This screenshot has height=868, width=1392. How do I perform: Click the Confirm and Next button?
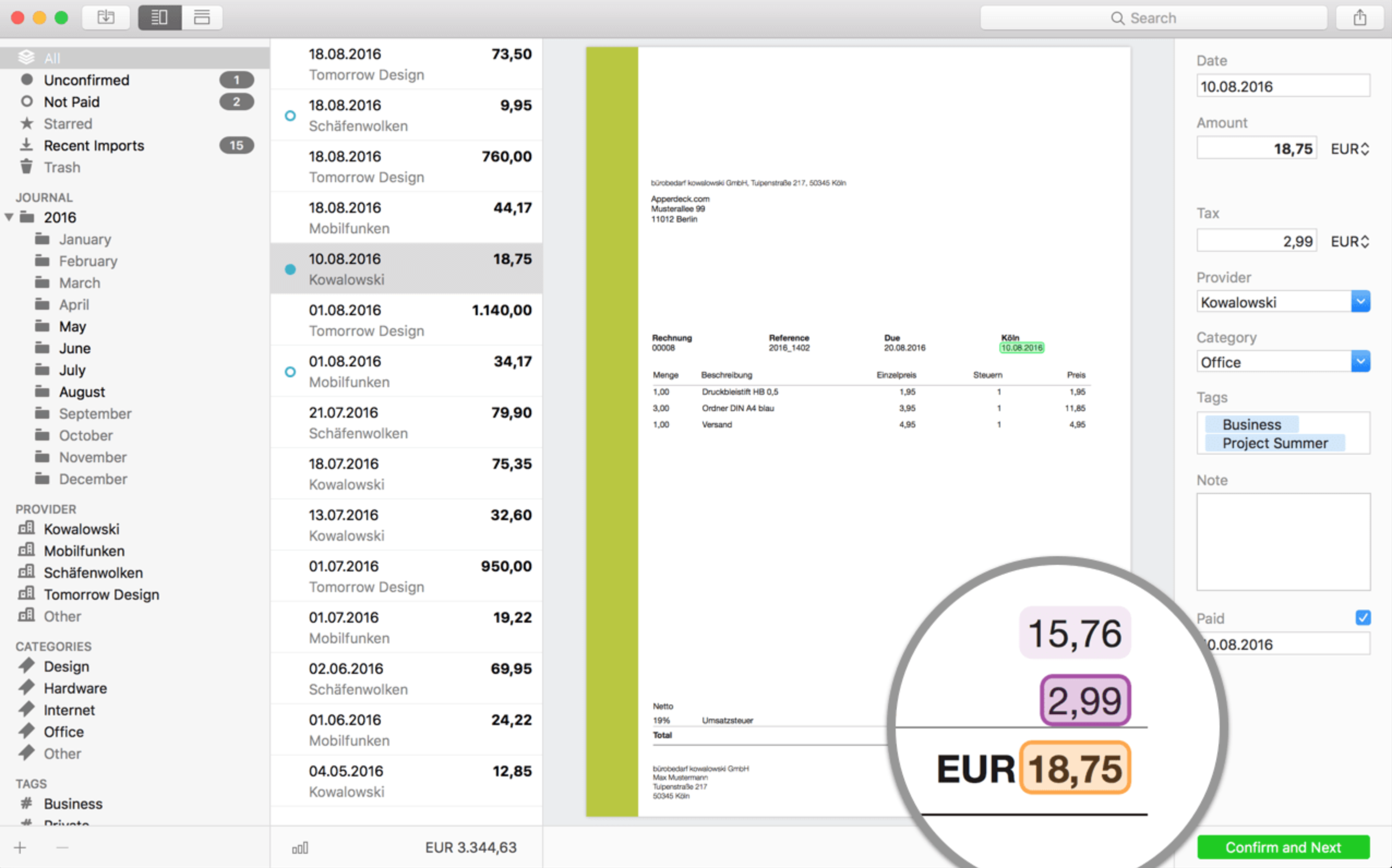click(1283, 847)
